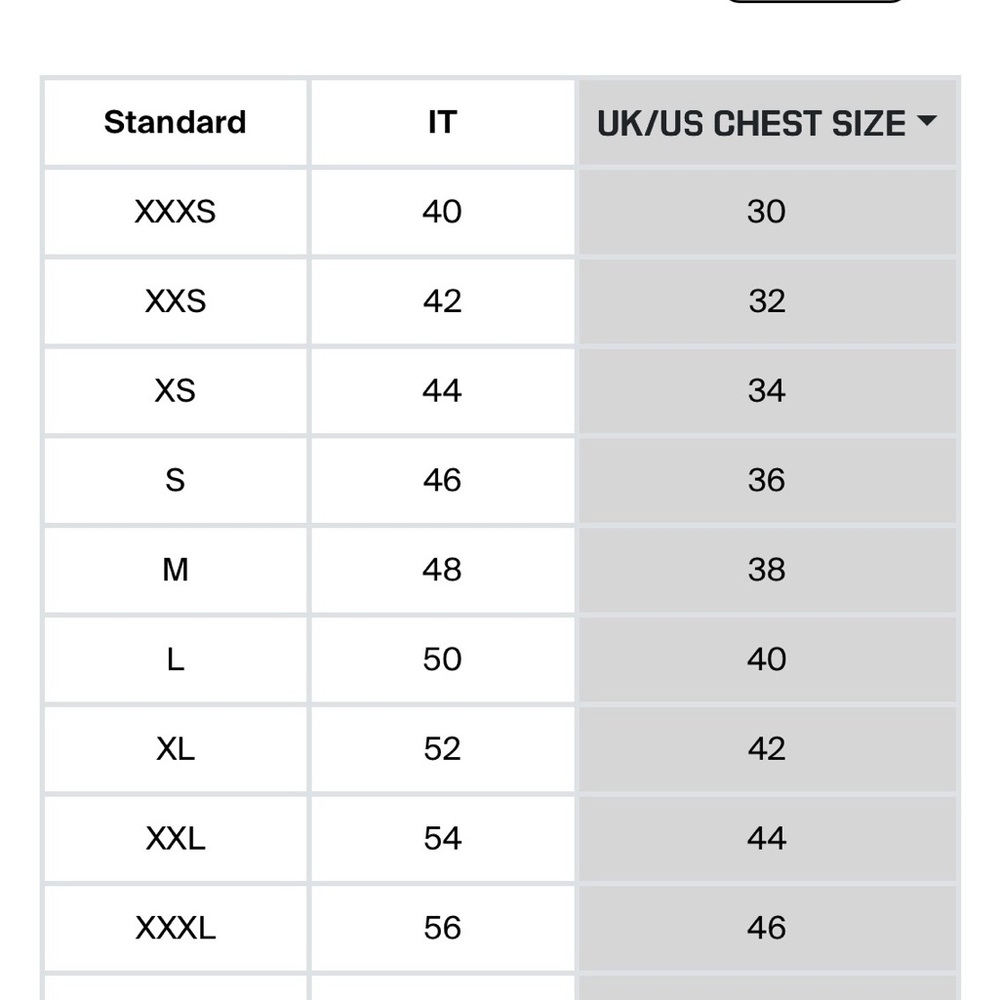Click IT size 50 cell
The image size is (1000, 1000).
(x=443, y=659)
